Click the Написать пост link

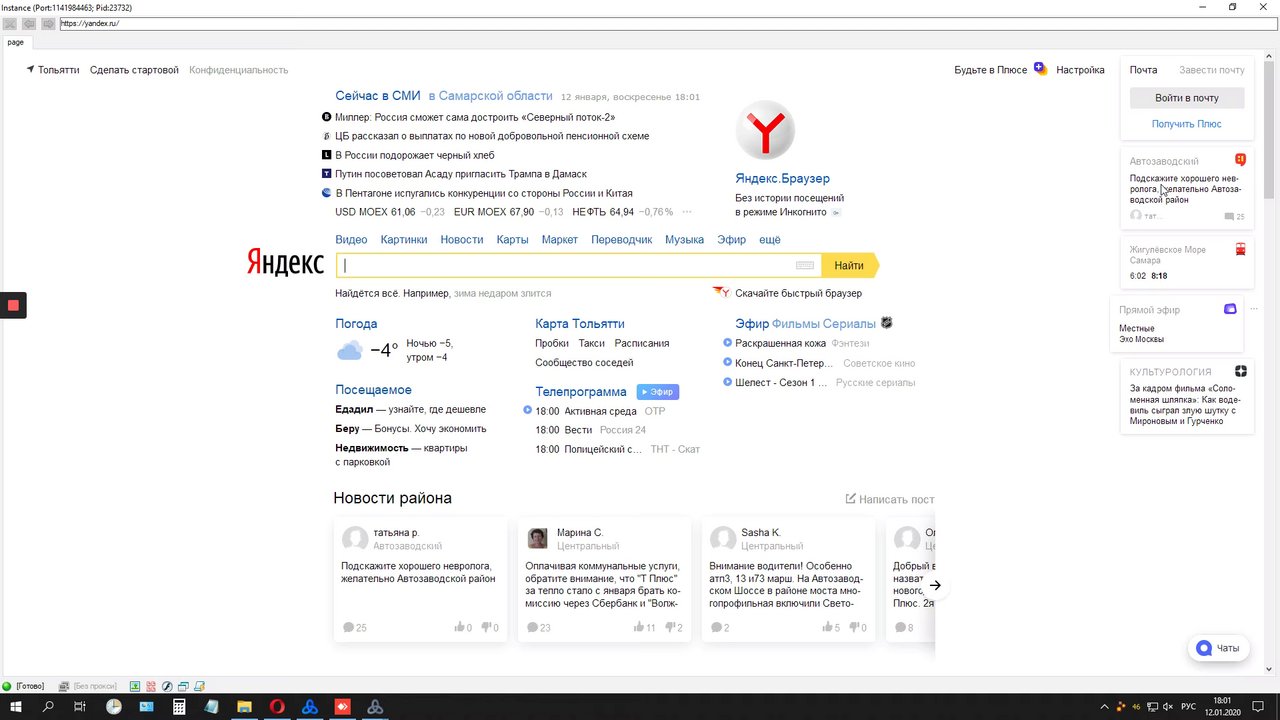890,499
